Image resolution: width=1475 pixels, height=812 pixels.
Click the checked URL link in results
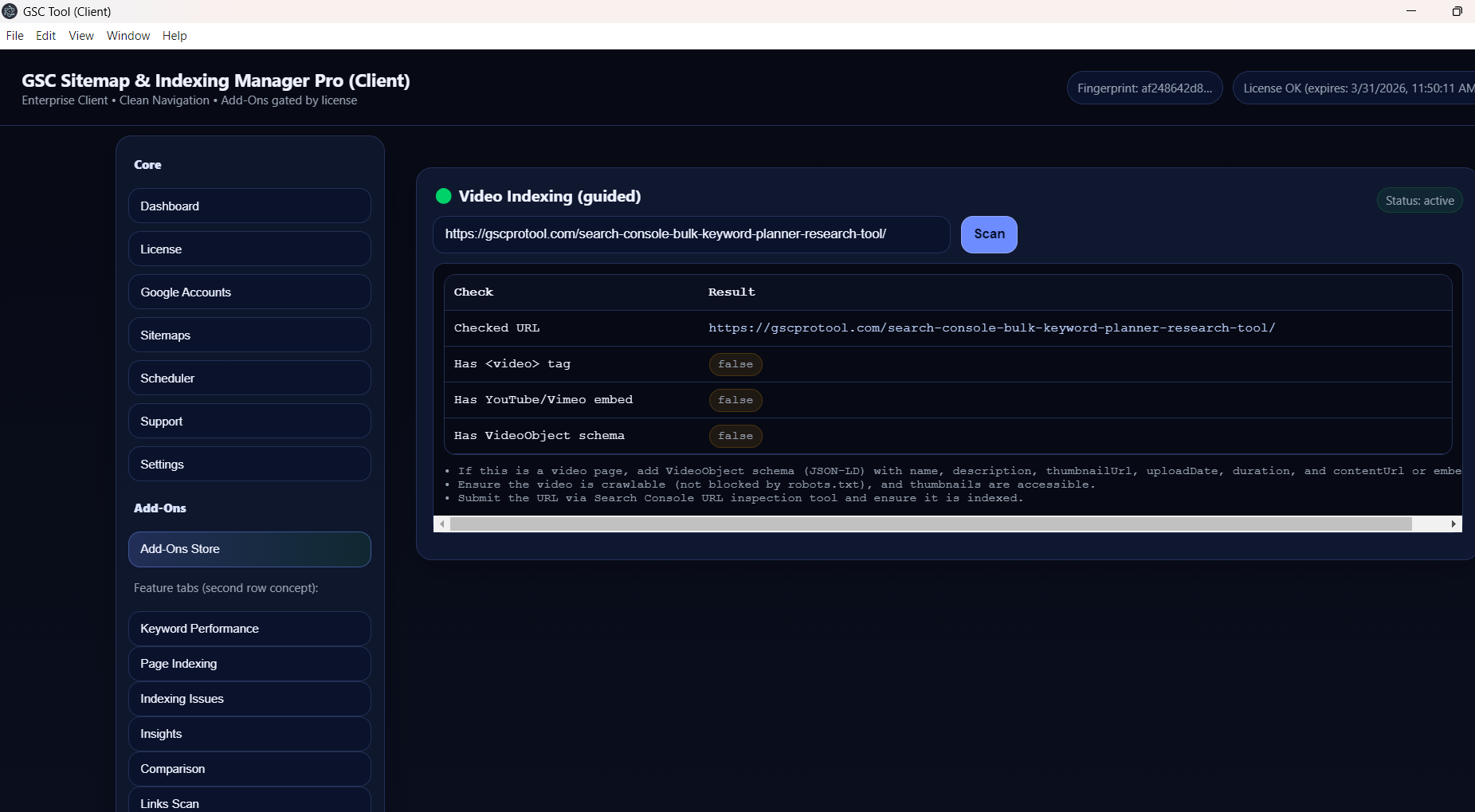991,328
